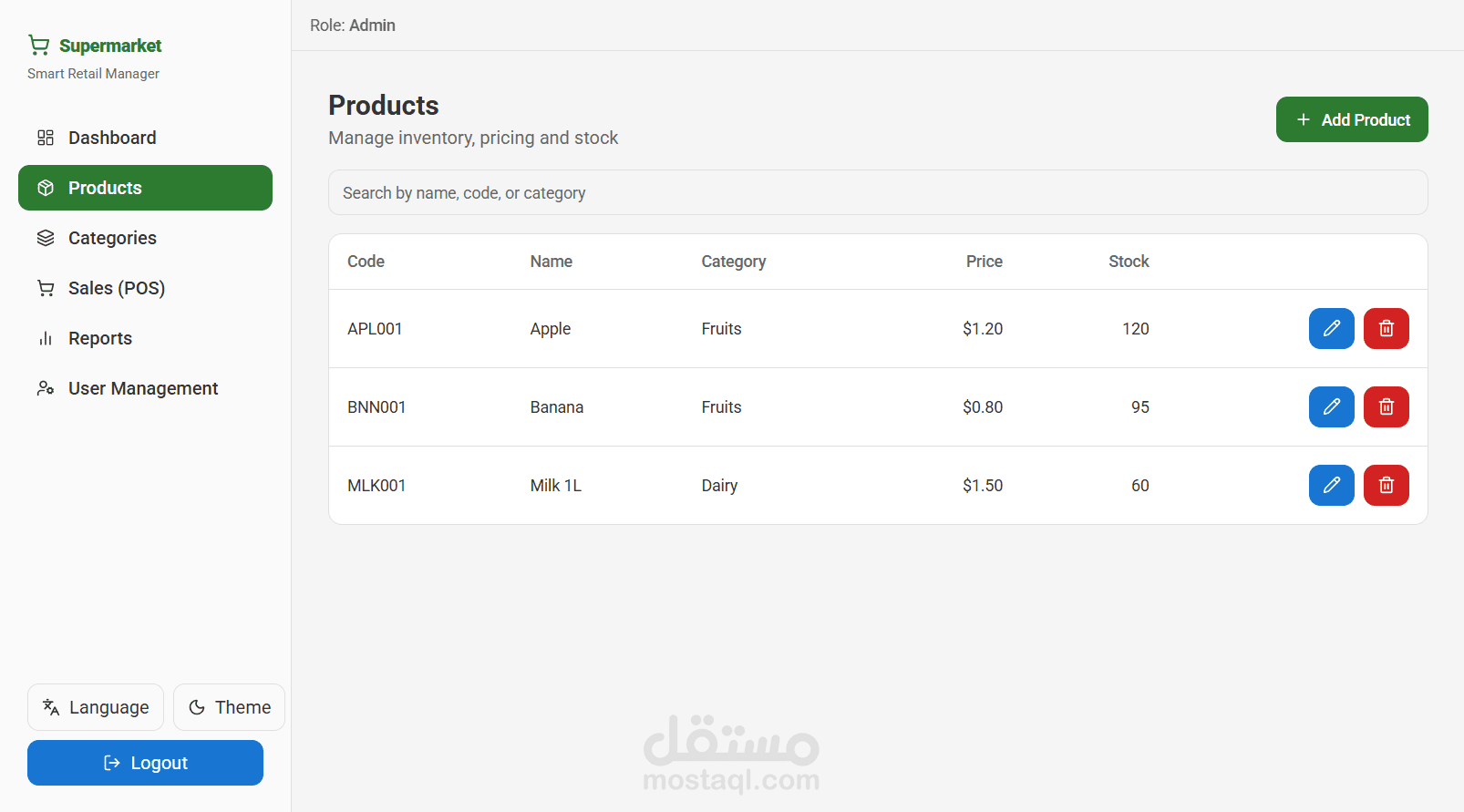The image size is (1464, 812).
Task: Focus the product search field
Action: click(877, 192)
